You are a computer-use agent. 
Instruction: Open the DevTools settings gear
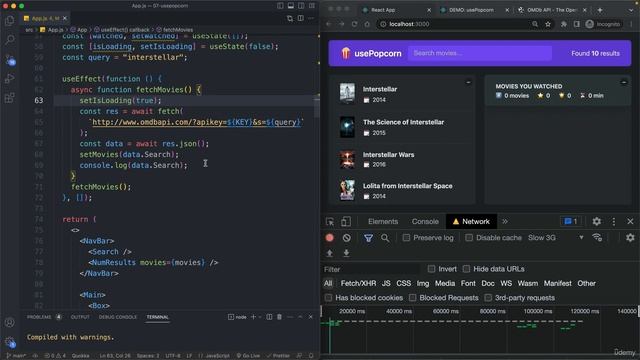click(596, 221)
